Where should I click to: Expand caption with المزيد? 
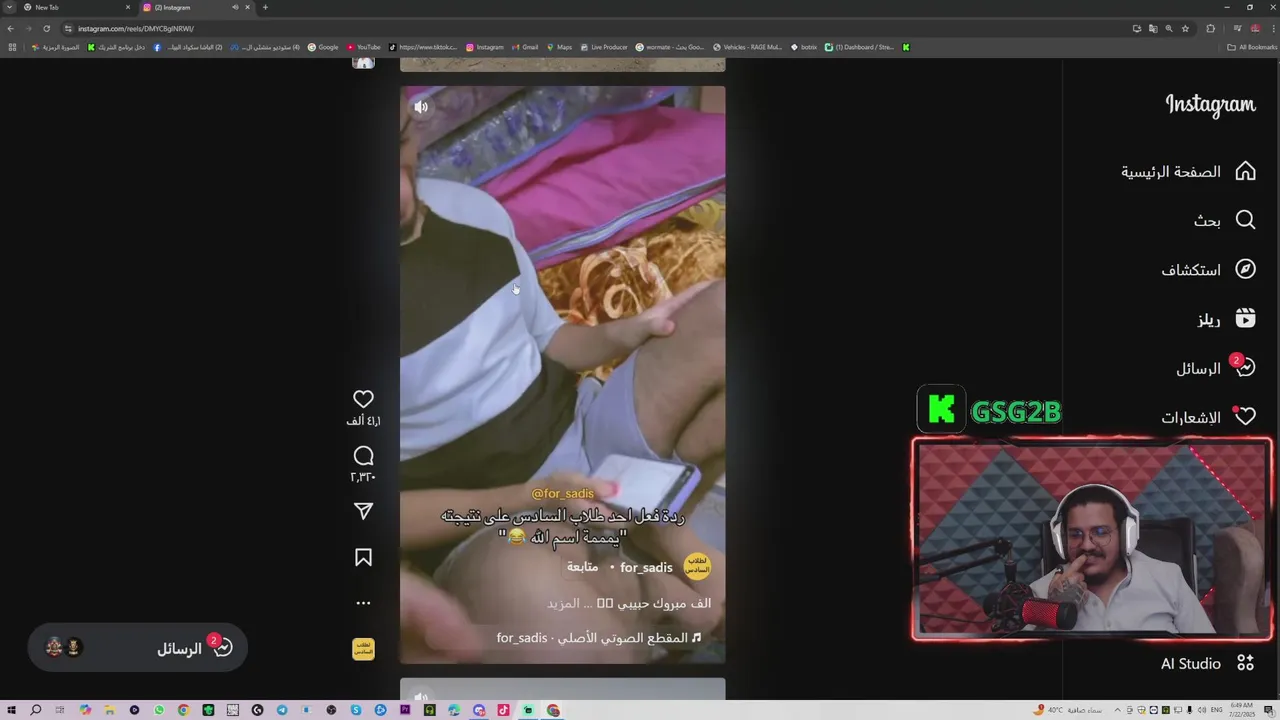tap(564, 603)
